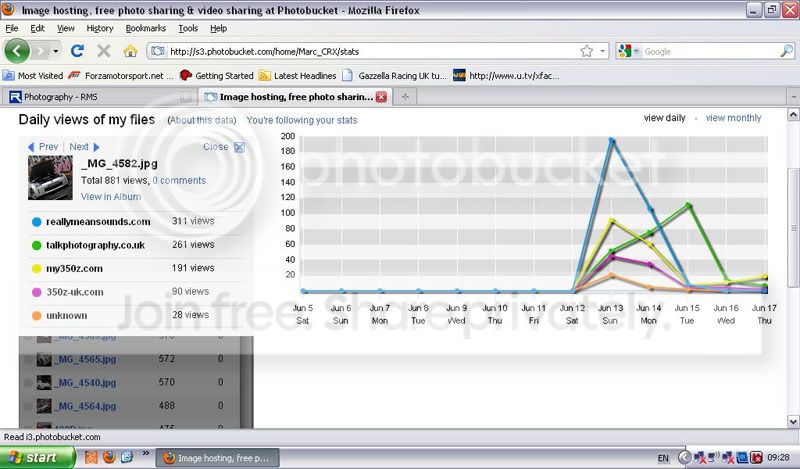Image resolution: width=800 pixels, height=469 pixels.
Task: Open the View in Album link
Action: click(110, 197)
